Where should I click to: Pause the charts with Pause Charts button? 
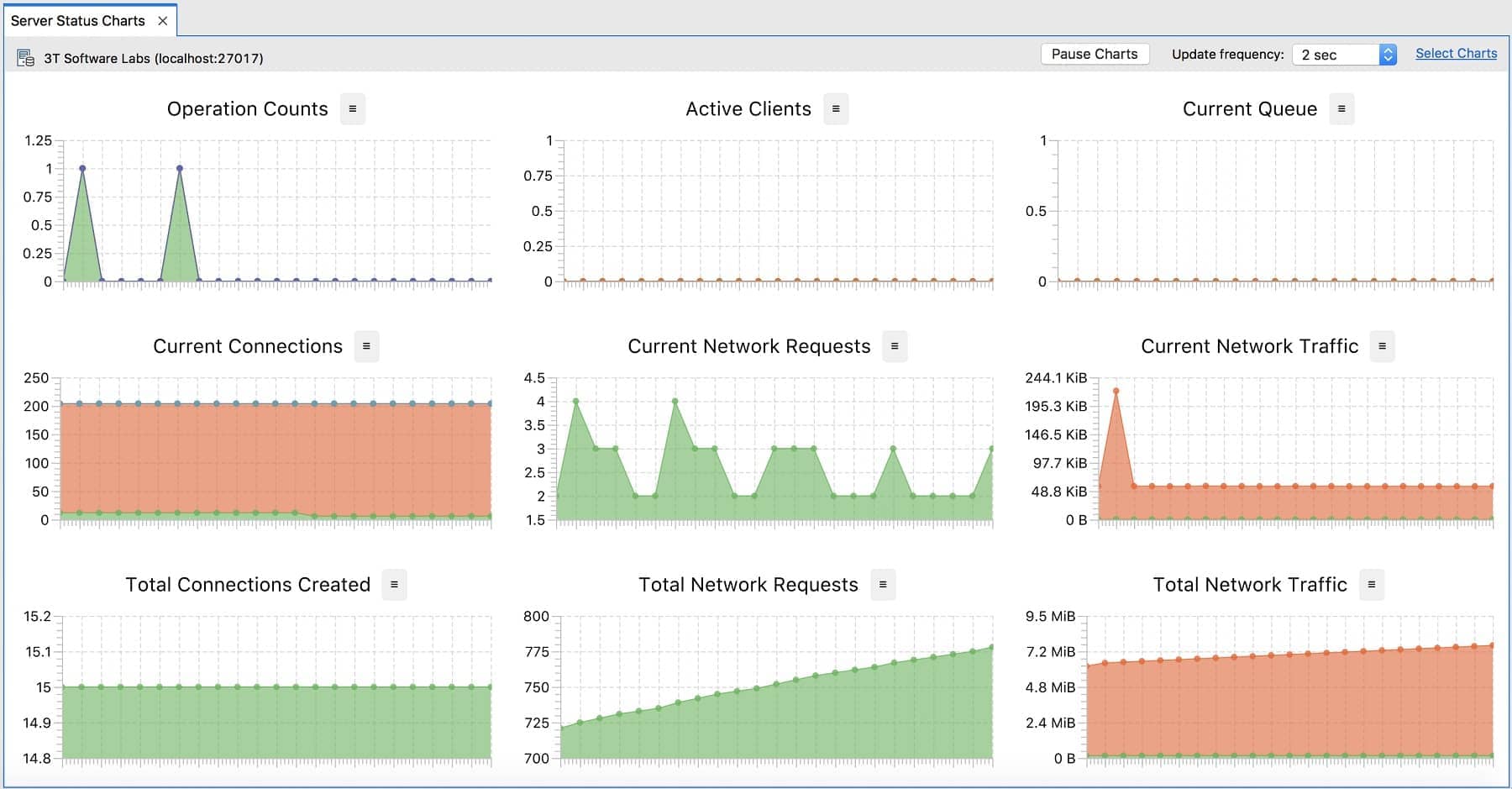(1095, 54)
